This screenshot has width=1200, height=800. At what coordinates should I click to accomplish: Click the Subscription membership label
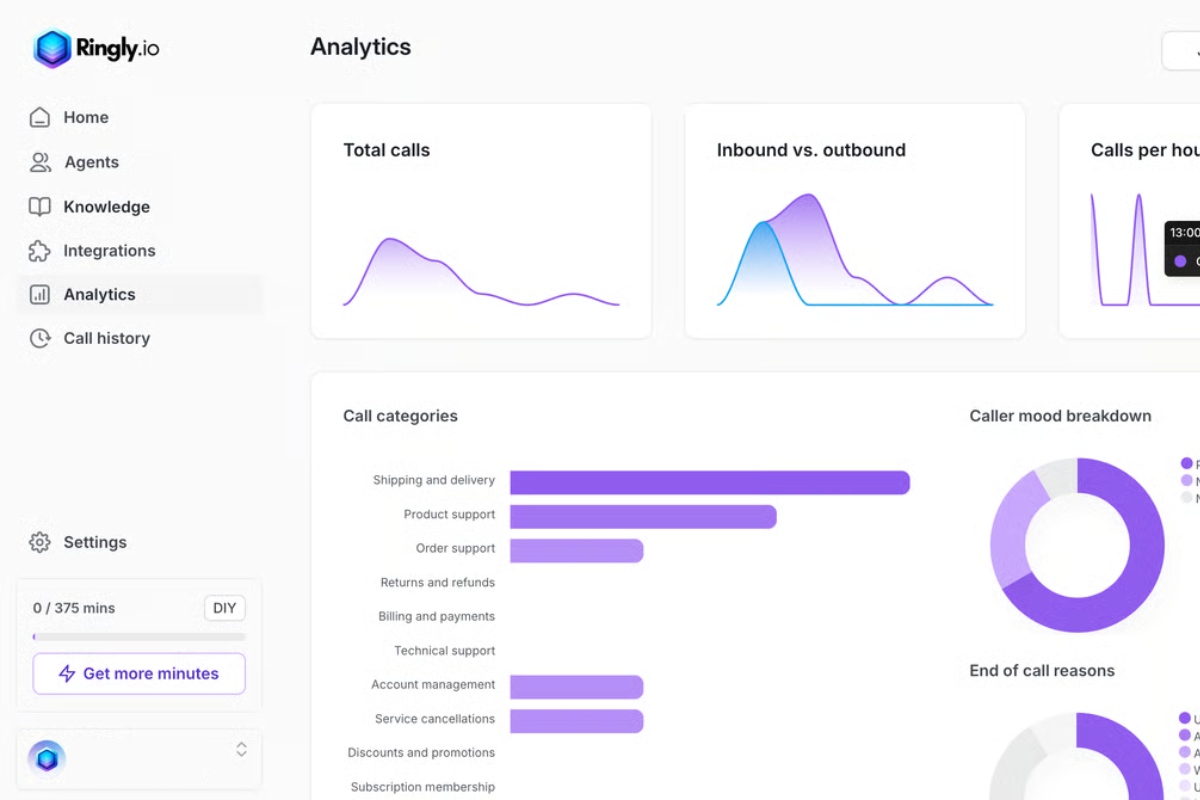[422, 787]
